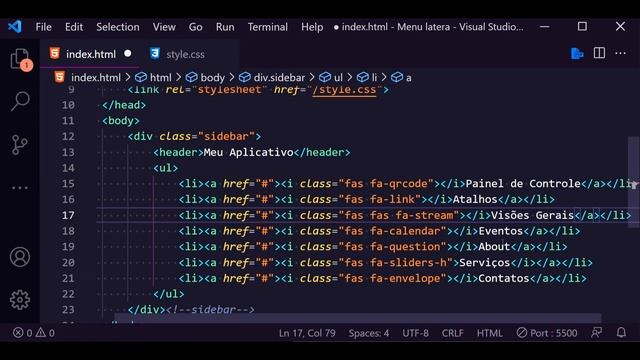Click the errors count icon in status bar
This screenshot has height=360, width=640.
(x=18, y=333)
